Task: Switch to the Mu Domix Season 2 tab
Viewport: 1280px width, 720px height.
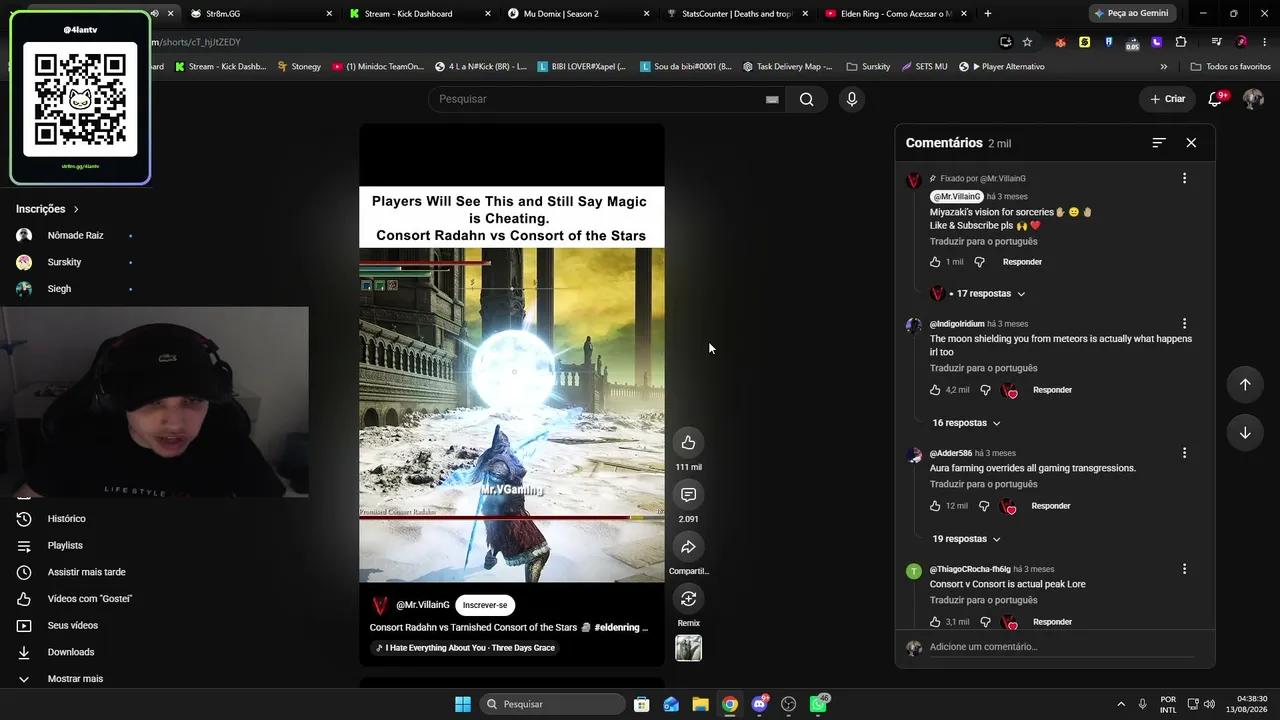Action: pyautogui.click(x=577, y=14)
